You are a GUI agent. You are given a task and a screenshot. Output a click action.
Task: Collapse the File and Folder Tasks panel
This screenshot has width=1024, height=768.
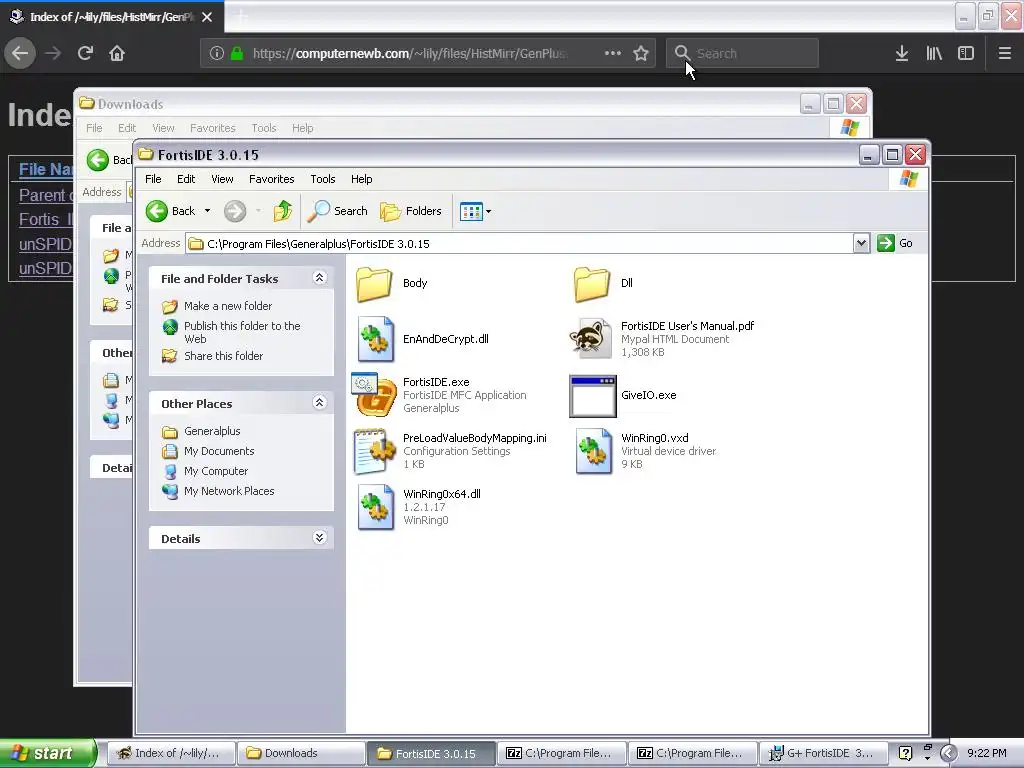319,278
